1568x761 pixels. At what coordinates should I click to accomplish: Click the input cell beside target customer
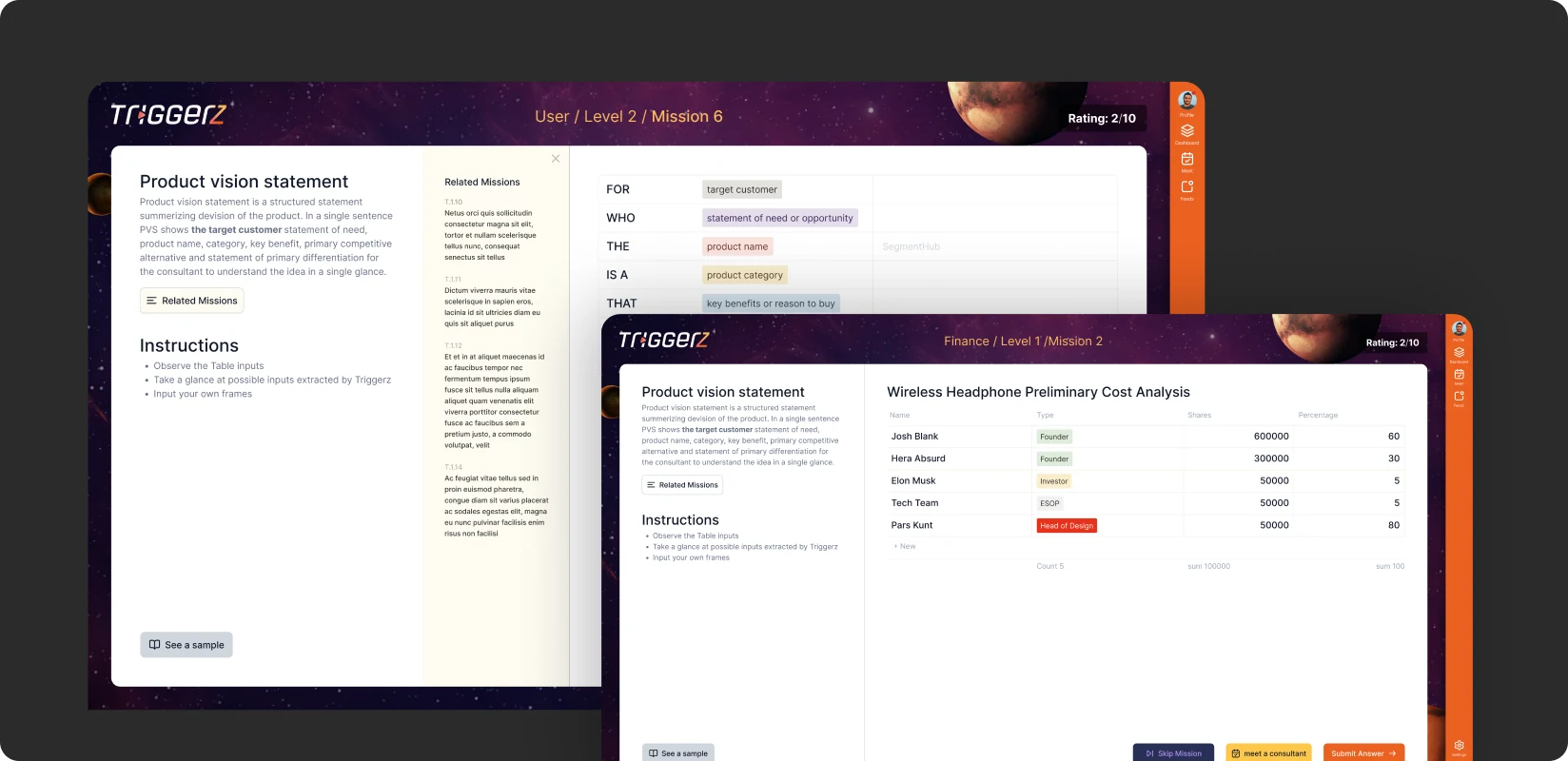[x=994, y=189]
